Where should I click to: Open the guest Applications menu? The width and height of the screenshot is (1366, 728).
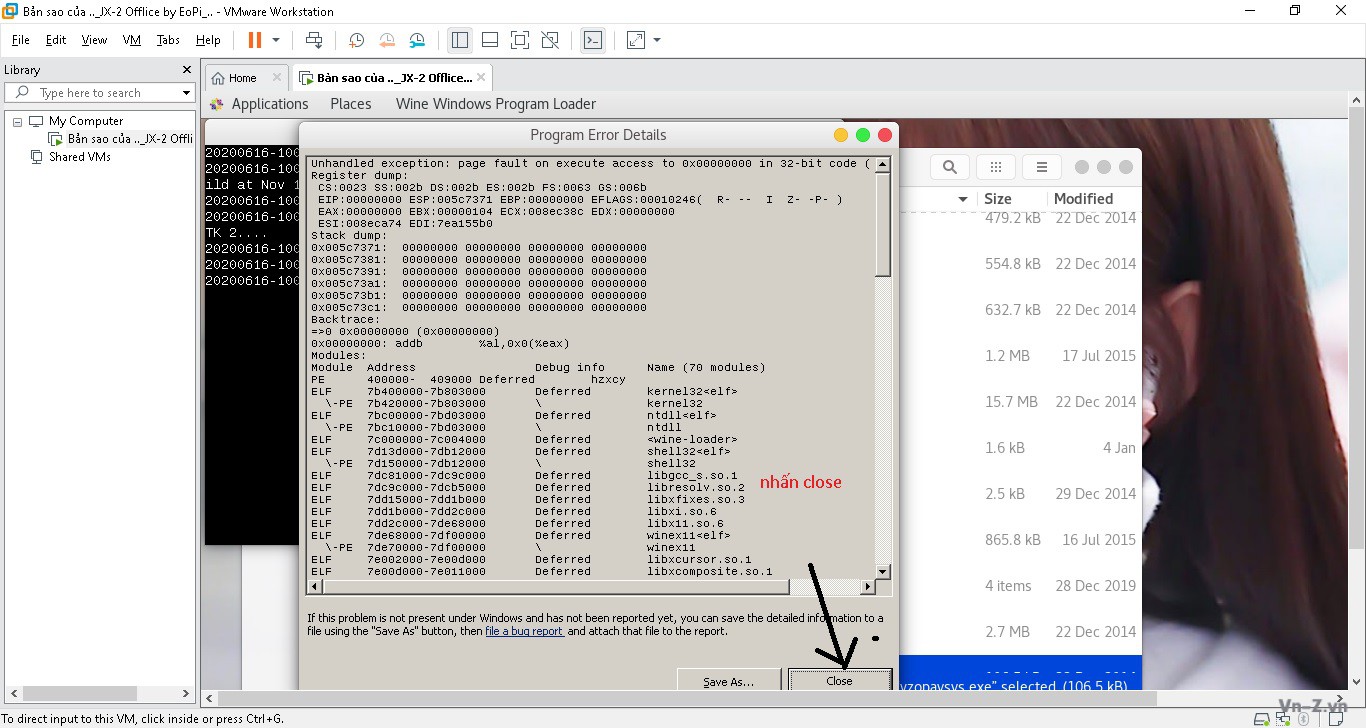(270, 104)
